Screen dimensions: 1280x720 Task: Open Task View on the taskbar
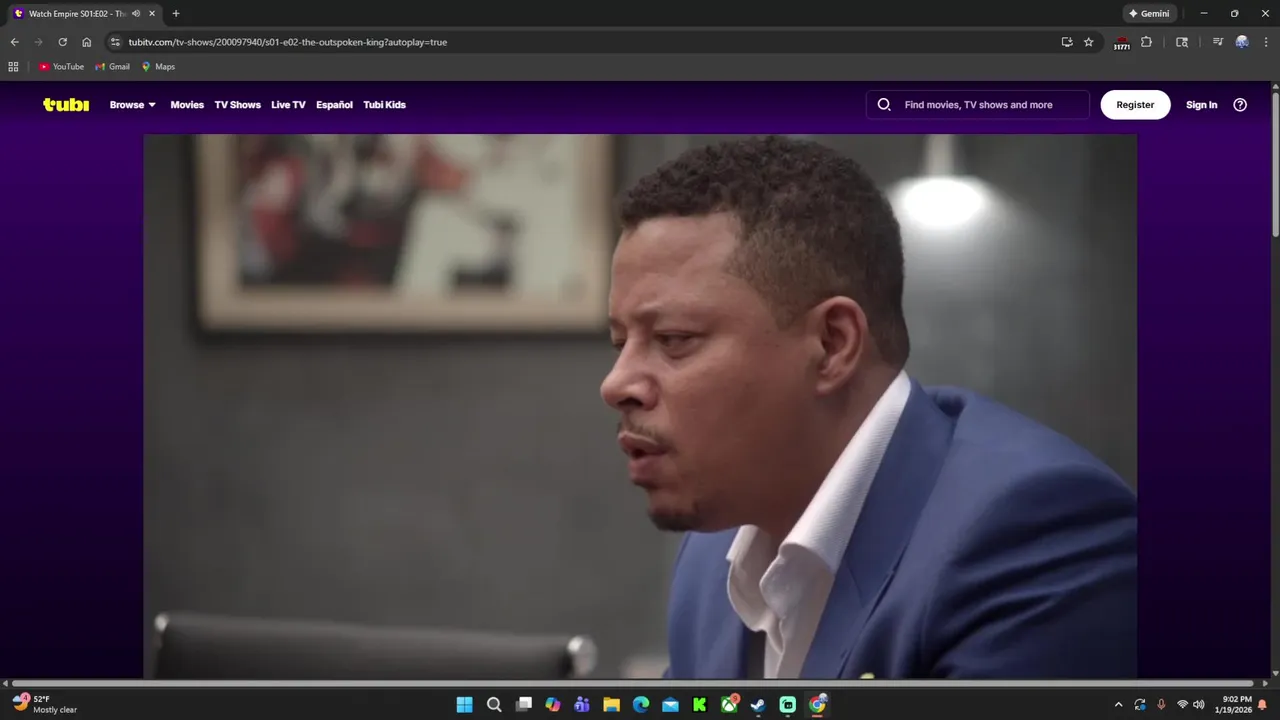(x=523, y=705)
